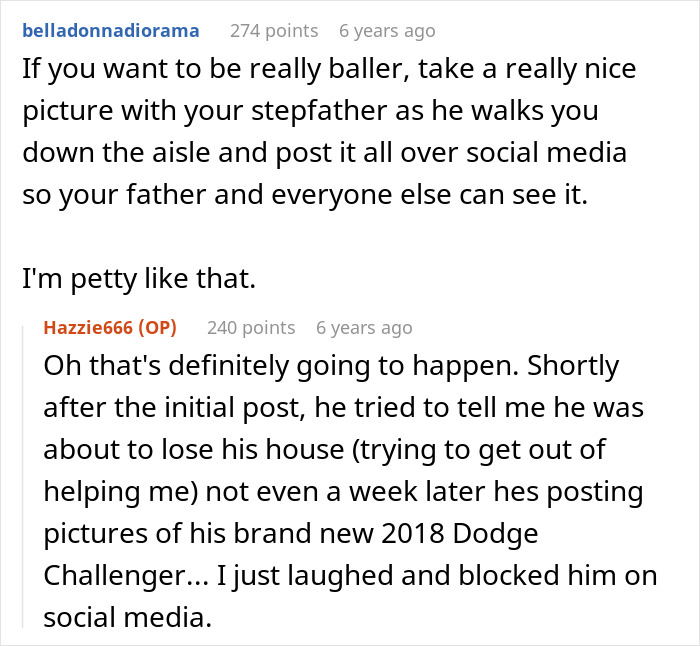
Task: Click the line "helping me) not even a week later hes posting"
Action: click(x=343, y=492)
